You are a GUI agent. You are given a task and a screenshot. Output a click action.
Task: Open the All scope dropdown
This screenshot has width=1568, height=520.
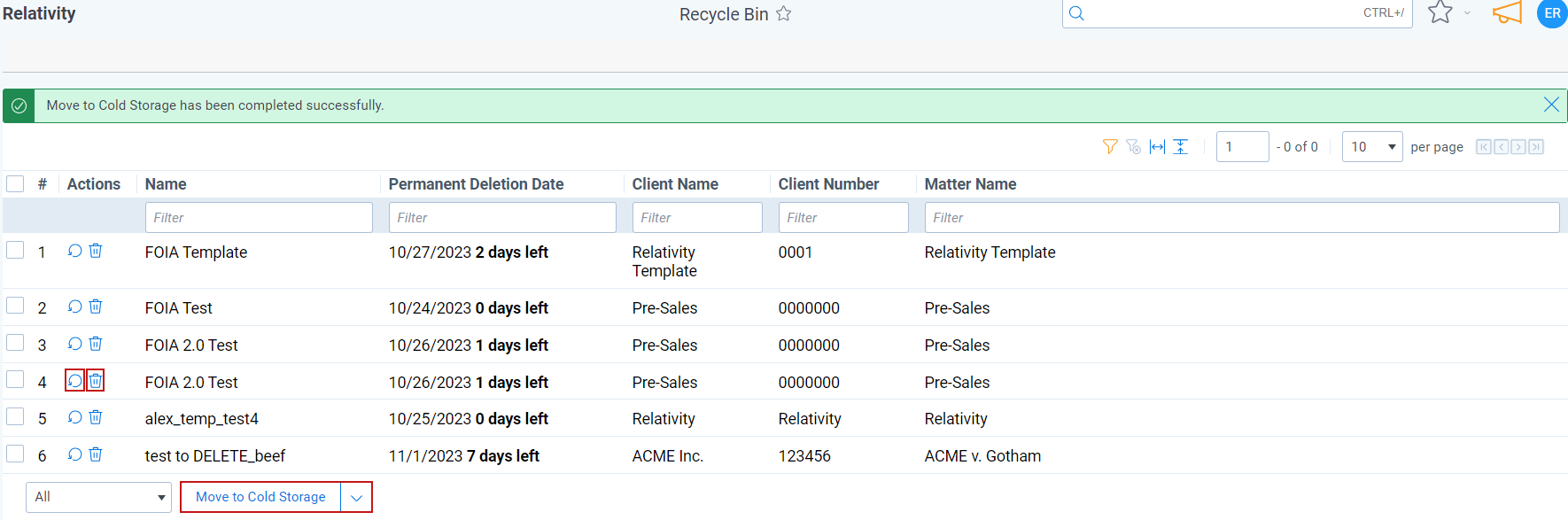coord(98,497)
